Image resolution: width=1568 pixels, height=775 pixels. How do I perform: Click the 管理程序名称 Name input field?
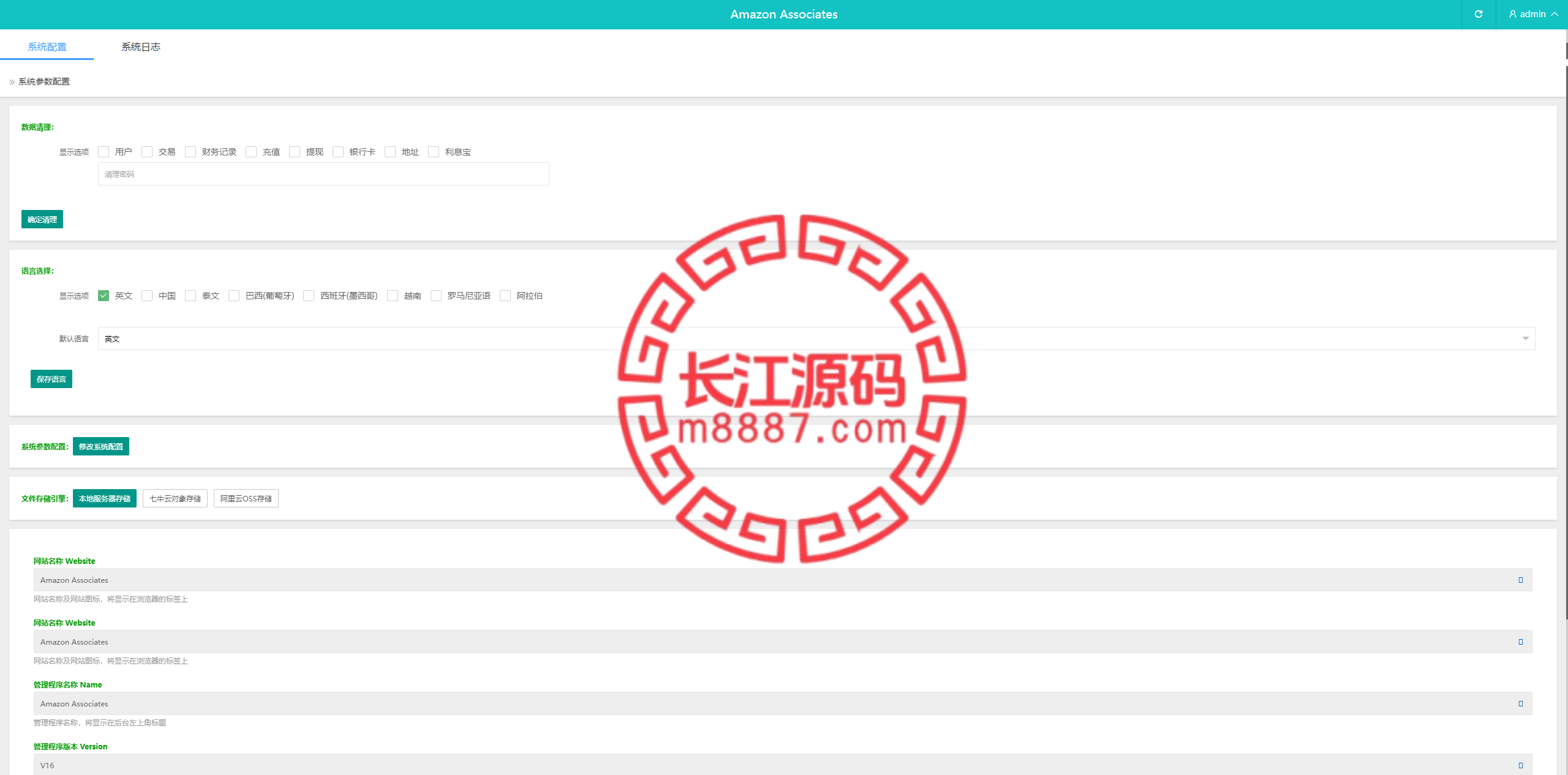pyautogui.click(x=783, y=703)
